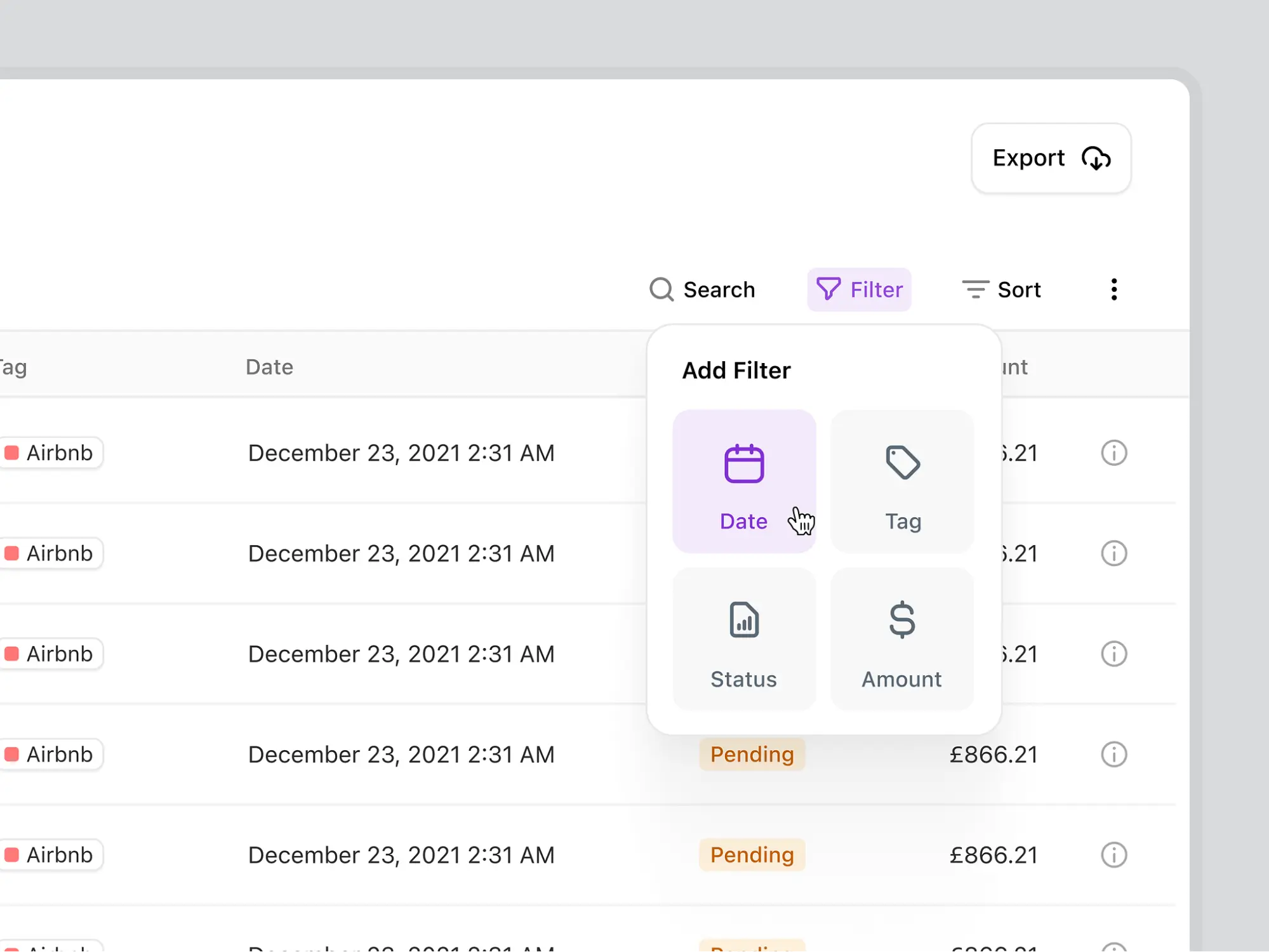This screenshot has height=952, width=1269.
Task: Click the £866.21 amount in fifth row
Action: pyautogui.click(x=993, y=855)
